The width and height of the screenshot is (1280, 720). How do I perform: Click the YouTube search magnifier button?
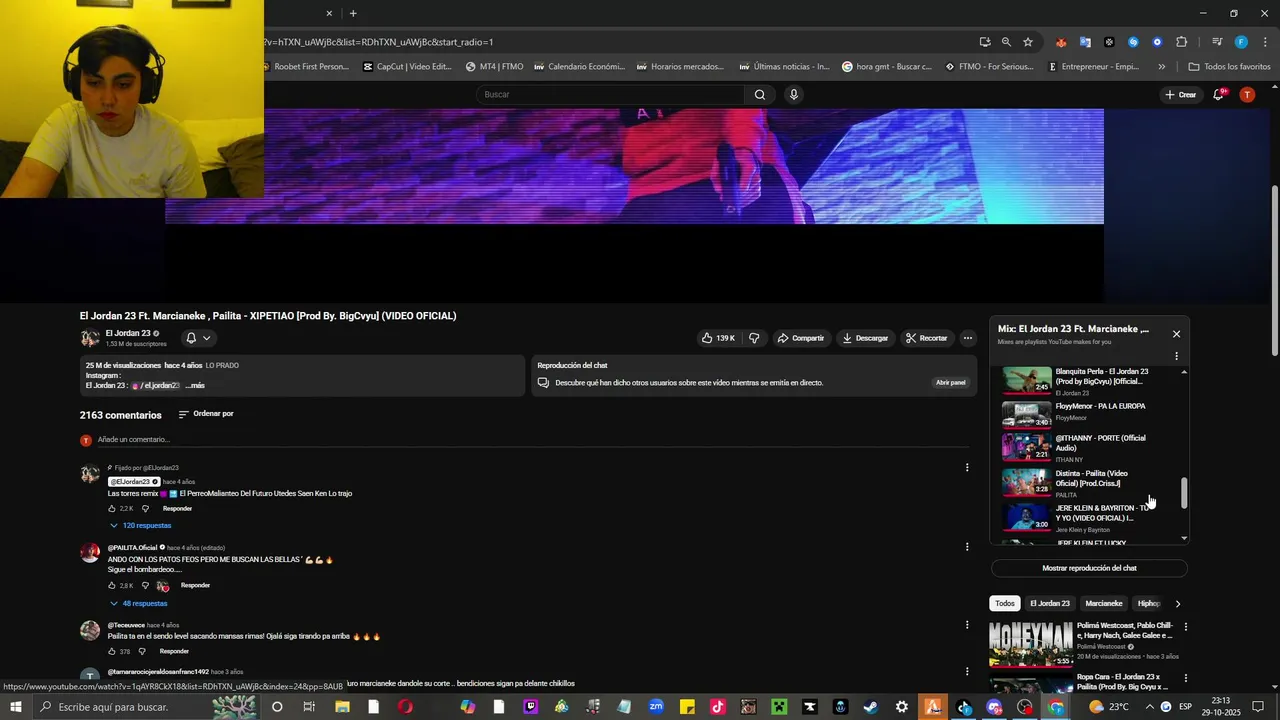tap(760, 95)
